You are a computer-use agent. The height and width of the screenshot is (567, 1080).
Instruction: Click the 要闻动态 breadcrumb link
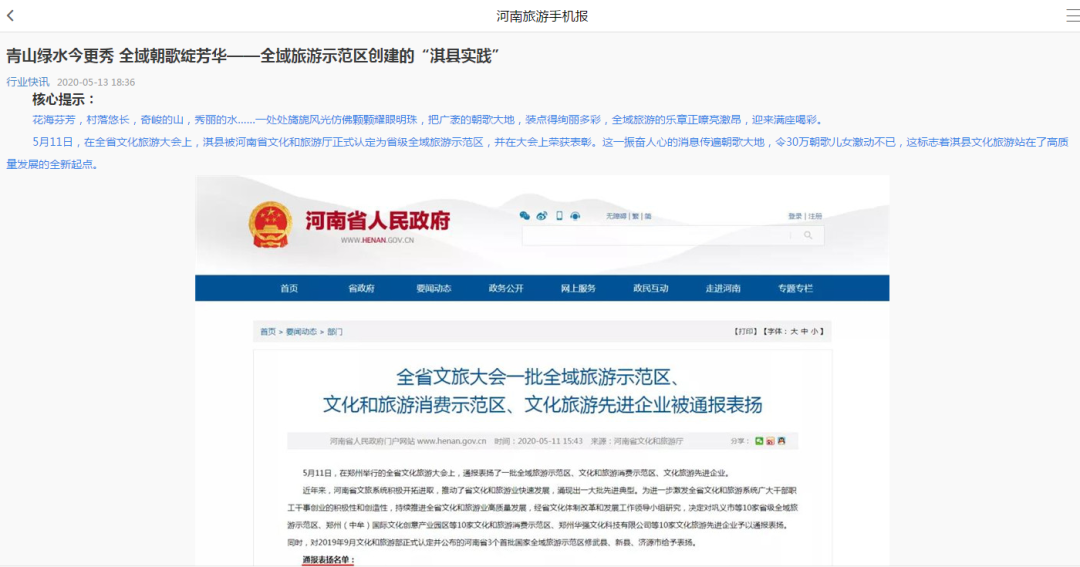(x=301, y=331)
